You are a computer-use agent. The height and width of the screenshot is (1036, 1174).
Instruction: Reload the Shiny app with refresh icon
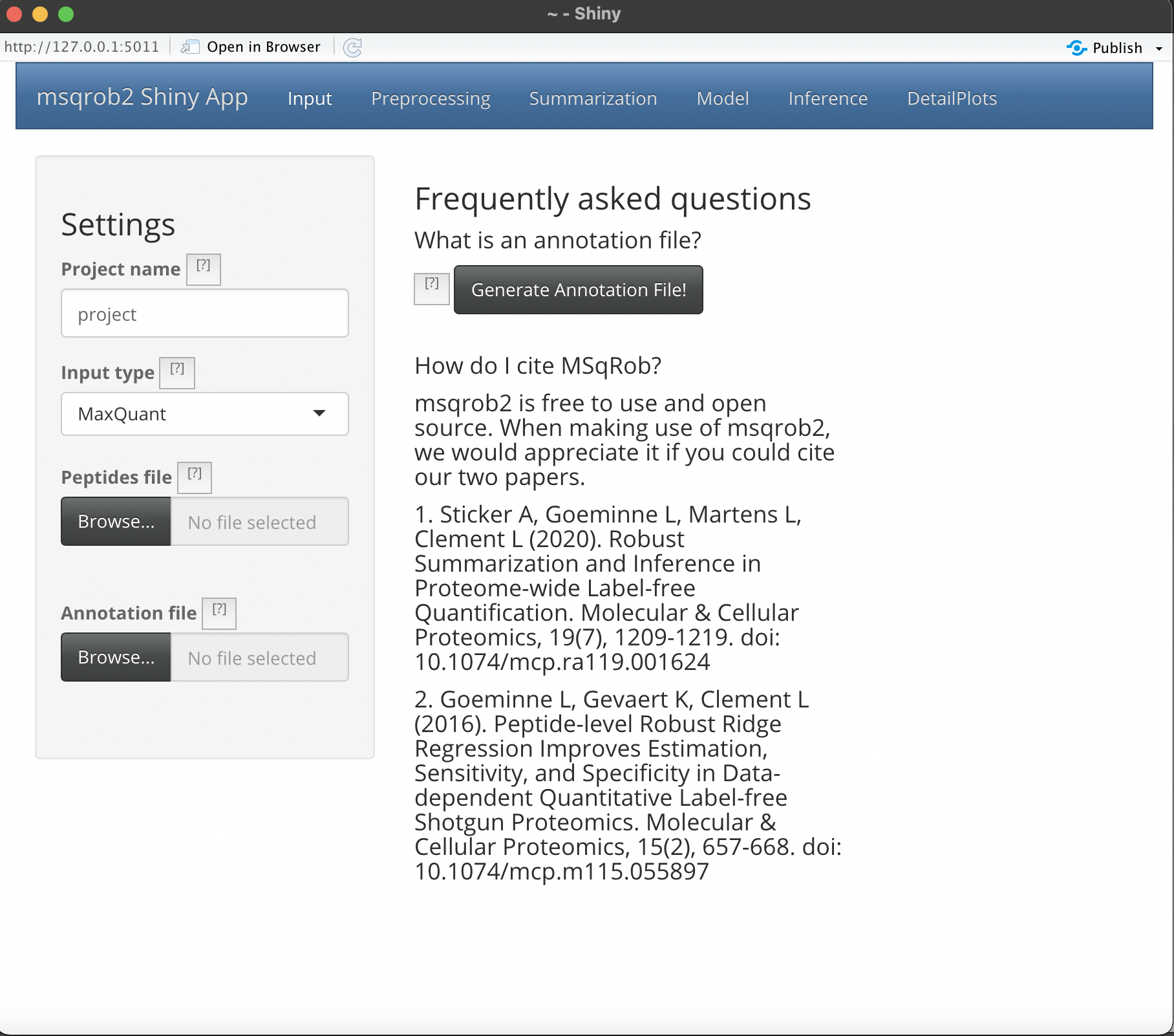tap(352, 47)
